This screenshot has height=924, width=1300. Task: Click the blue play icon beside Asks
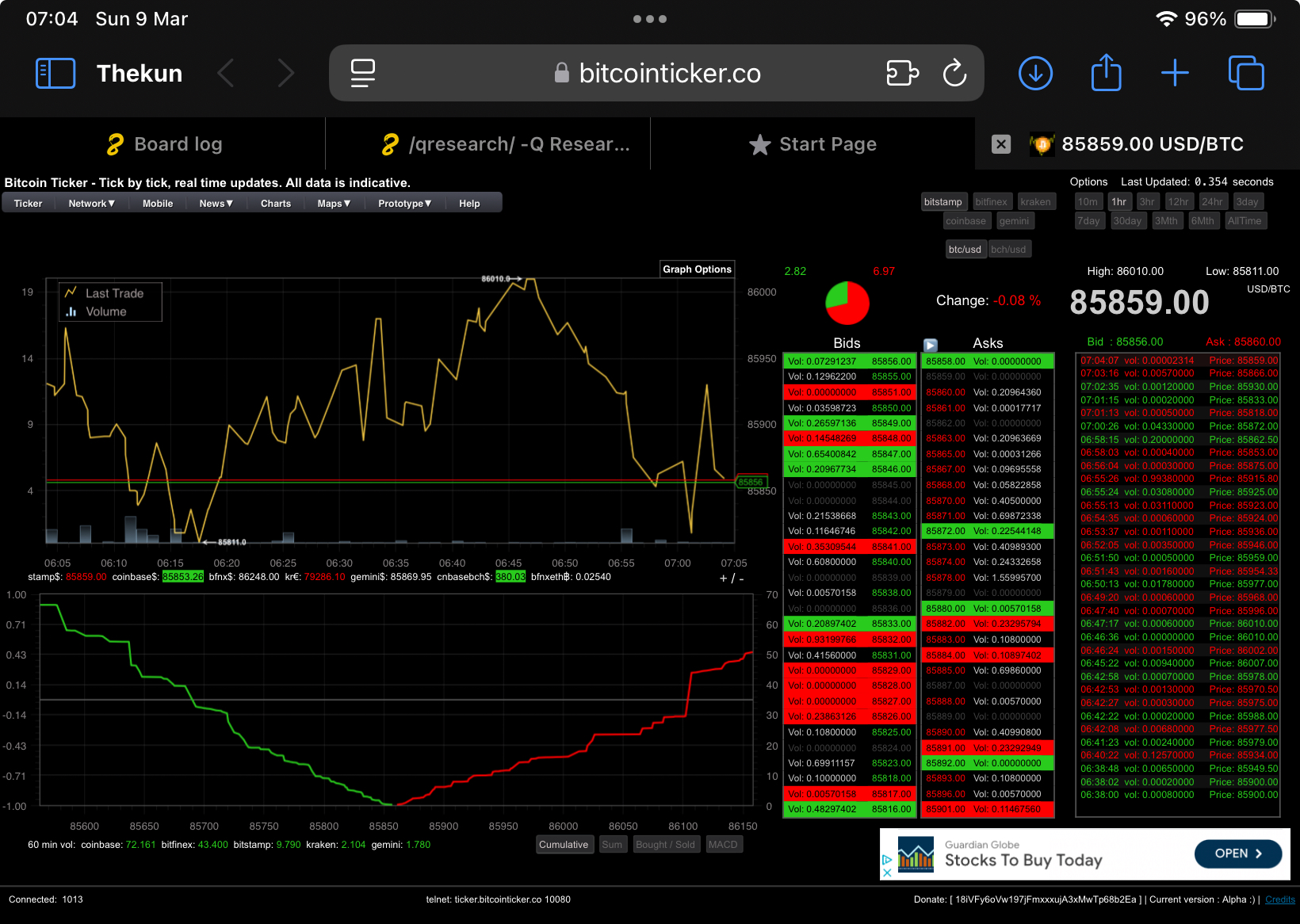[931, 345]
